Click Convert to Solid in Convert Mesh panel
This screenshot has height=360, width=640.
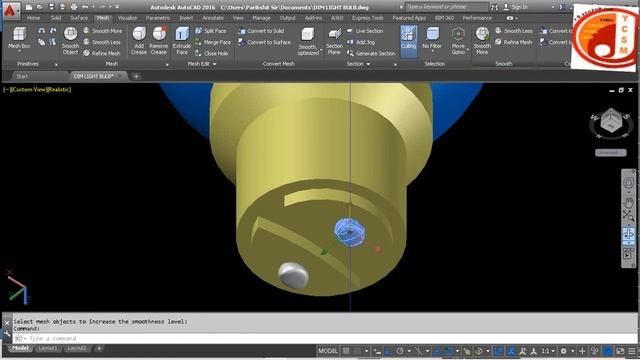pyautogui.click(x=260, y=31)
